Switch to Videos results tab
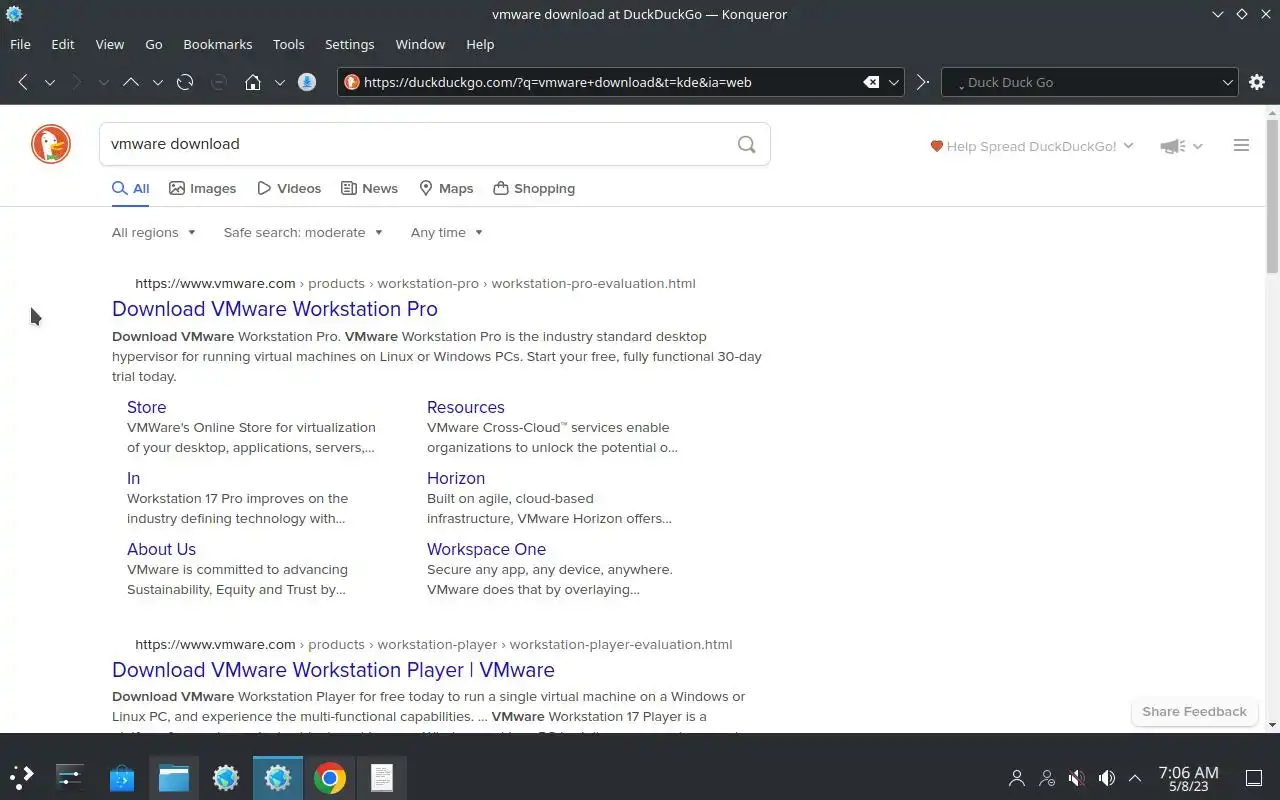Image resolution: width=1280 pixels, height=800 pixels. click(x=289, y=188)
